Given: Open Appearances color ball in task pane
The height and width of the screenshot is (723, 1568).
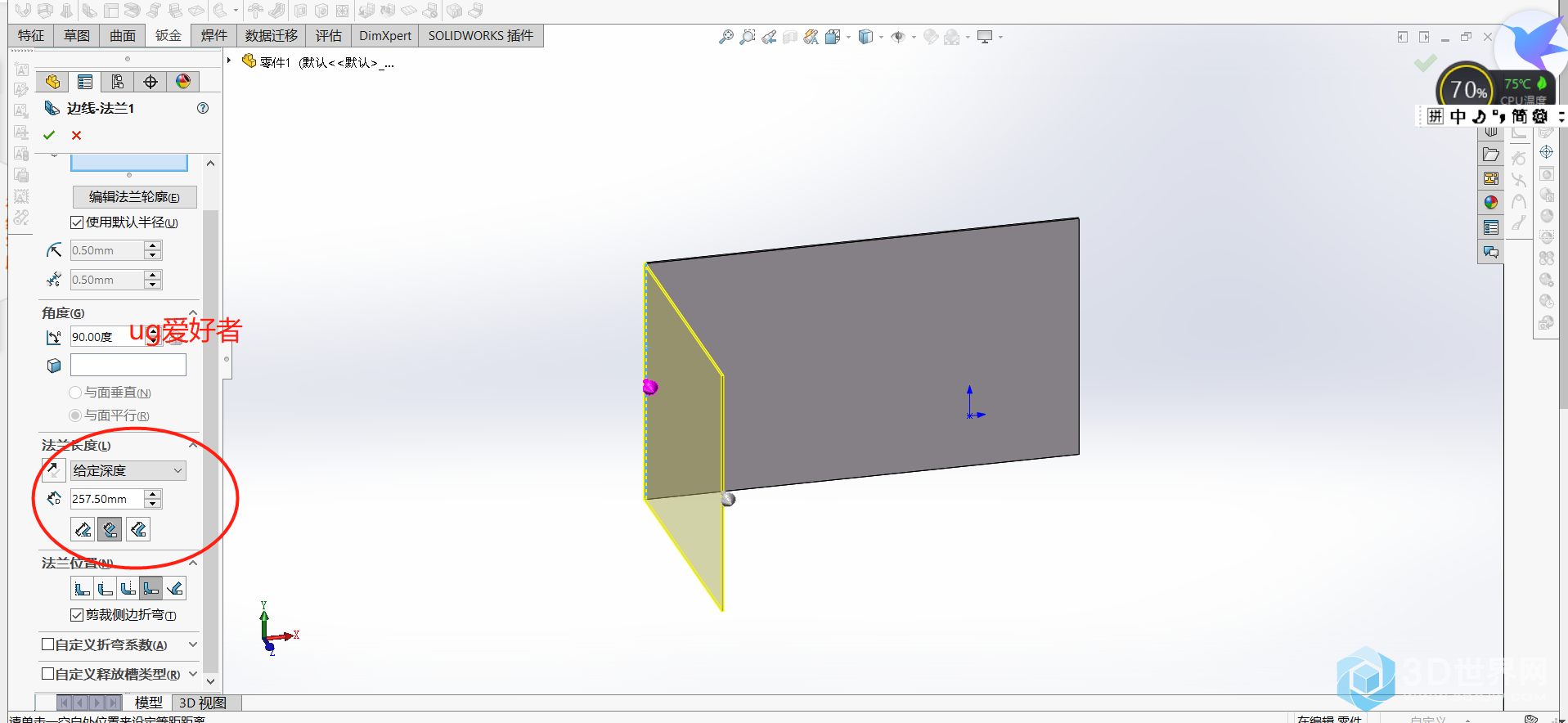Looking at the screenshot, I should [1491, 202].
